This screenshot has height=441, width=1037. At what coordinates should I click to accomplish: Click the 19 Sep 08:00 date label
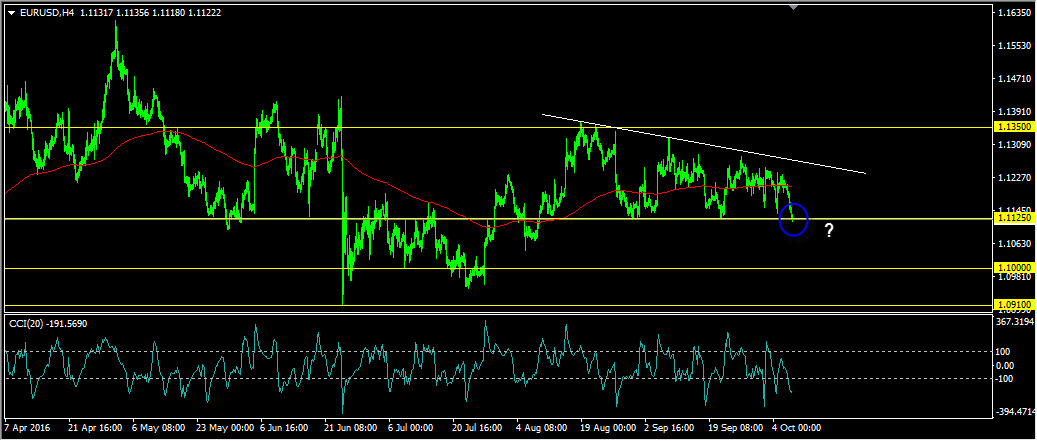tap(736, 428)
